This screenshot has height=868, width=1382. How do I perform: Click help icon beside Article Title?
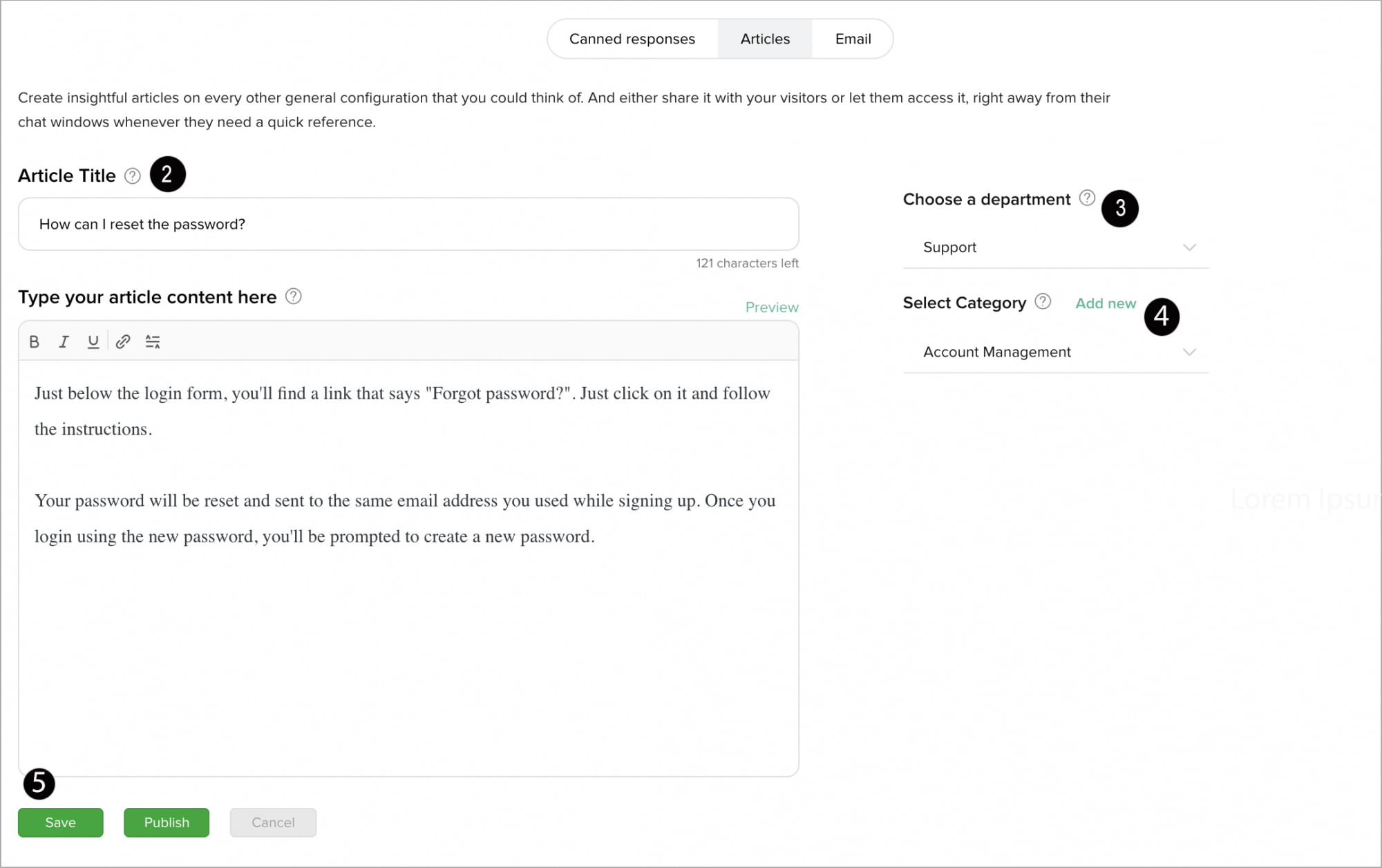tap(132, 176)
